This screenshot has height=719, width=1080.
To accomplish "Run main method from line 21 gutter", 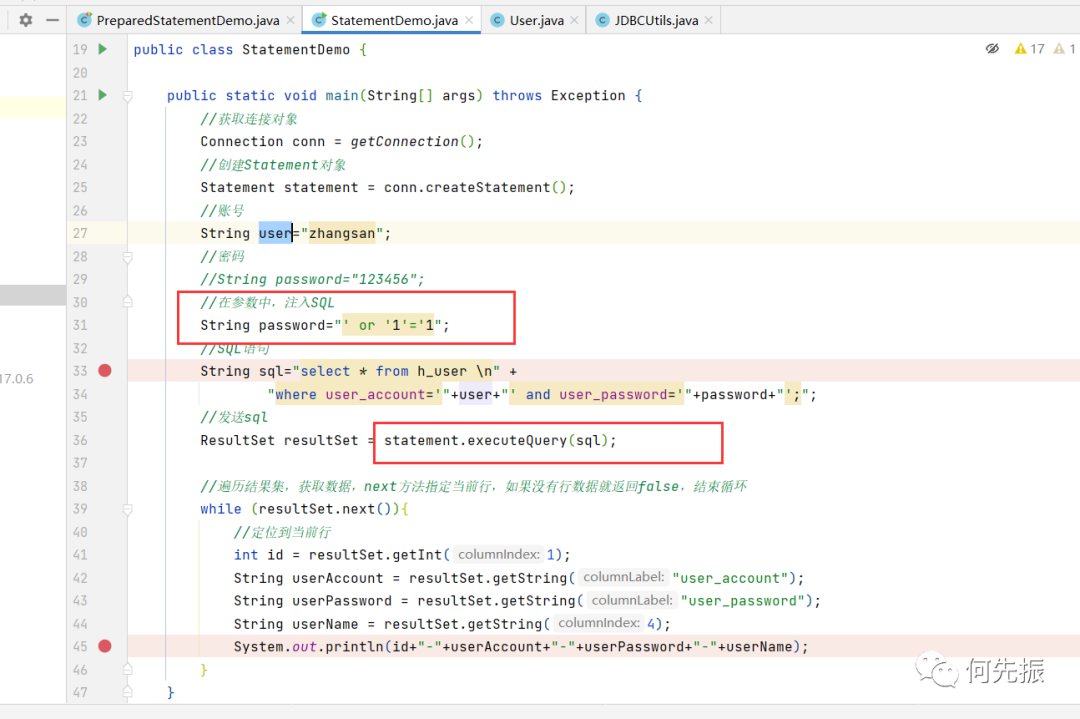I will 103,95.
